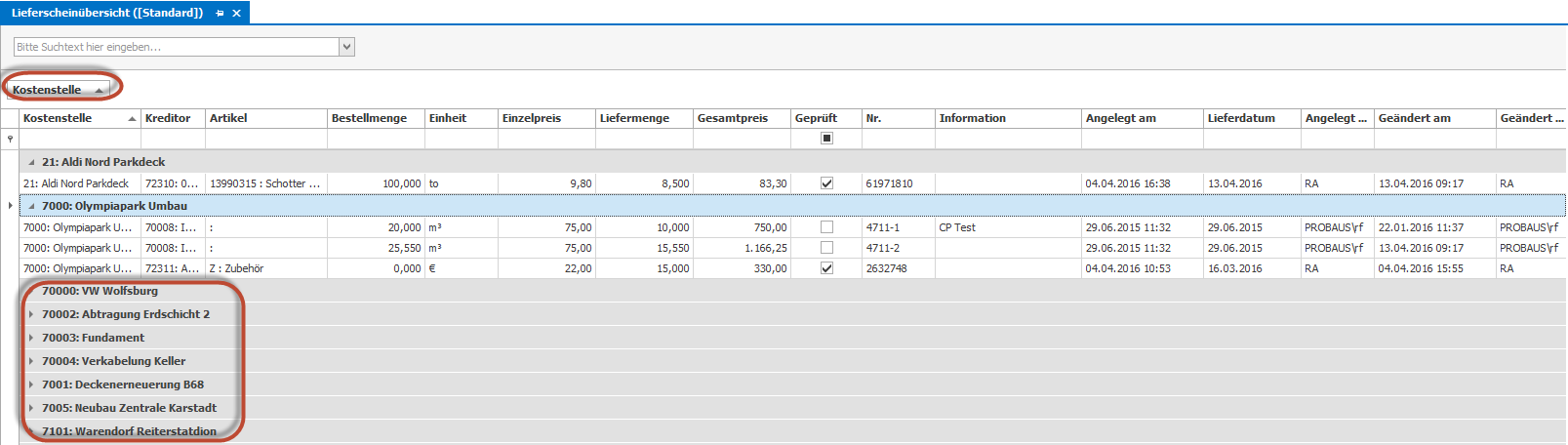Expand the 7005: Neubau Zentrale Karstadt group
The image size is (1568, 445).
(x=31, y=408)
